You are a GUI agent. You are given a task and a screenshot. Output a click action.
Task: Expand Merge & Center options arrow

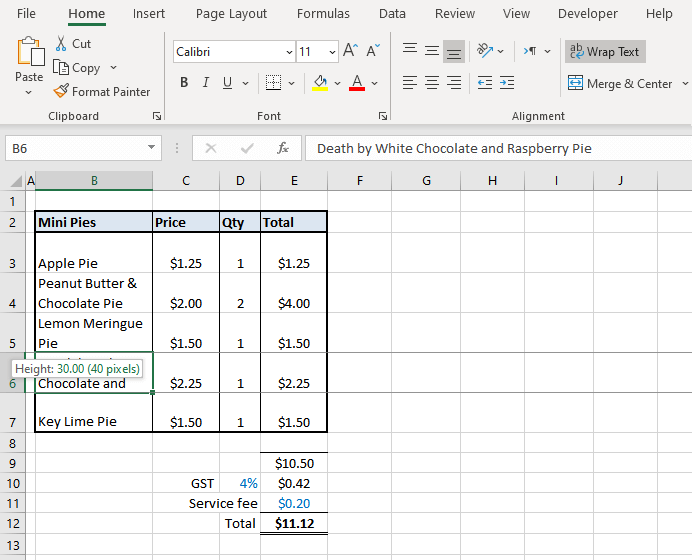click(x=685, y=83)
